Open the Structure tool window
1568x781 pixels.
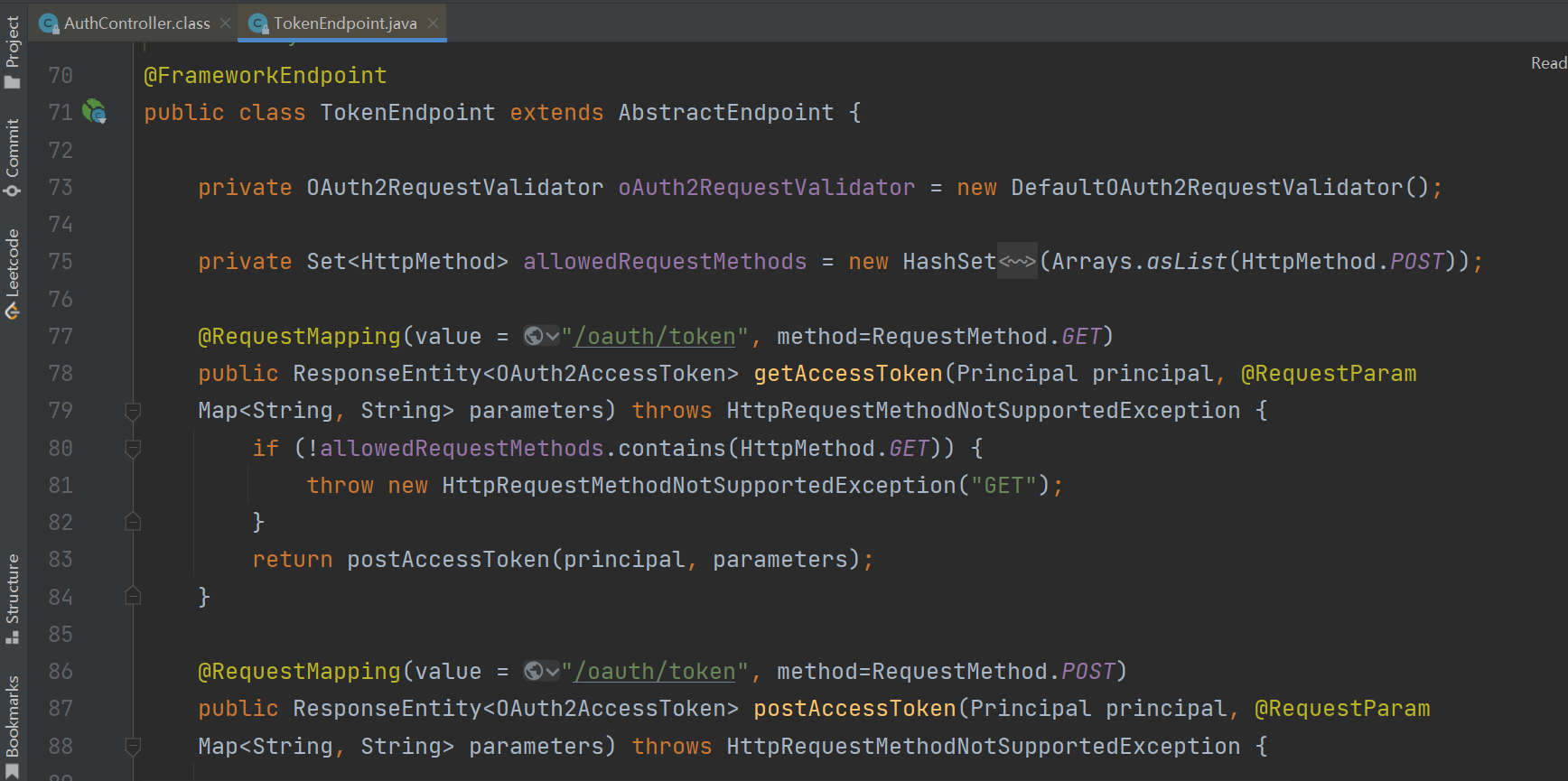[13, 598]
